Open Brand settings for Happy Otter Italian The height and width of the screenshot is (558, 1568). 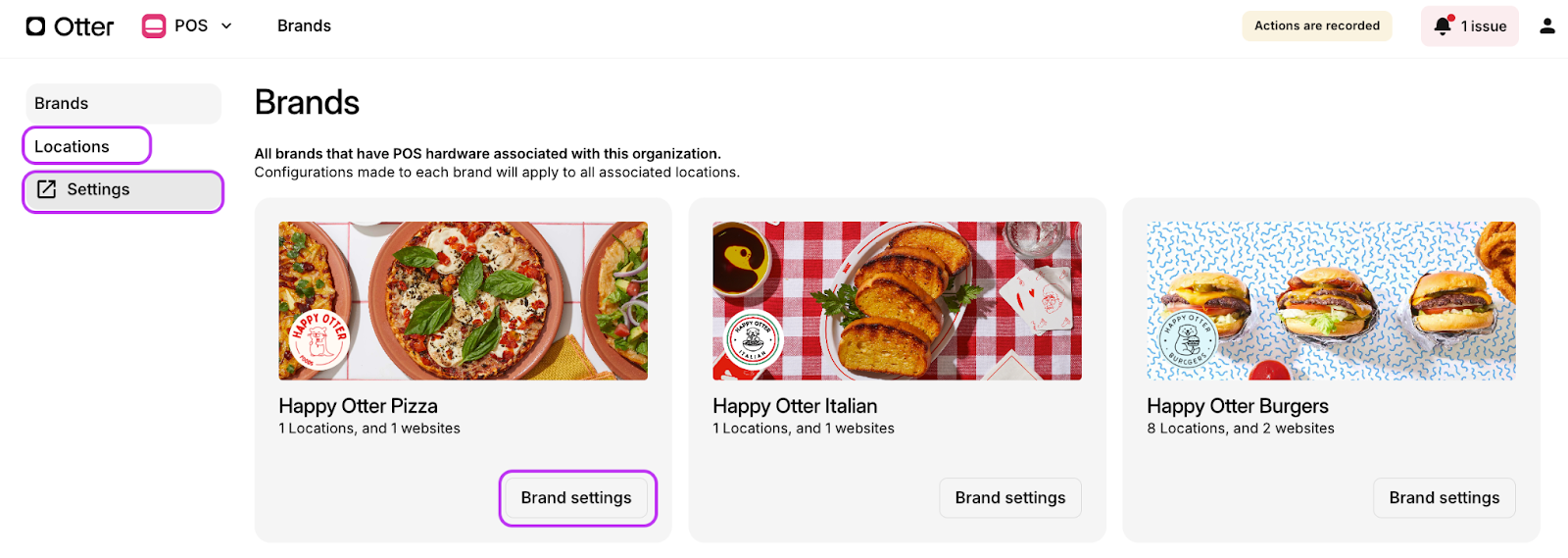point(1010,498)
